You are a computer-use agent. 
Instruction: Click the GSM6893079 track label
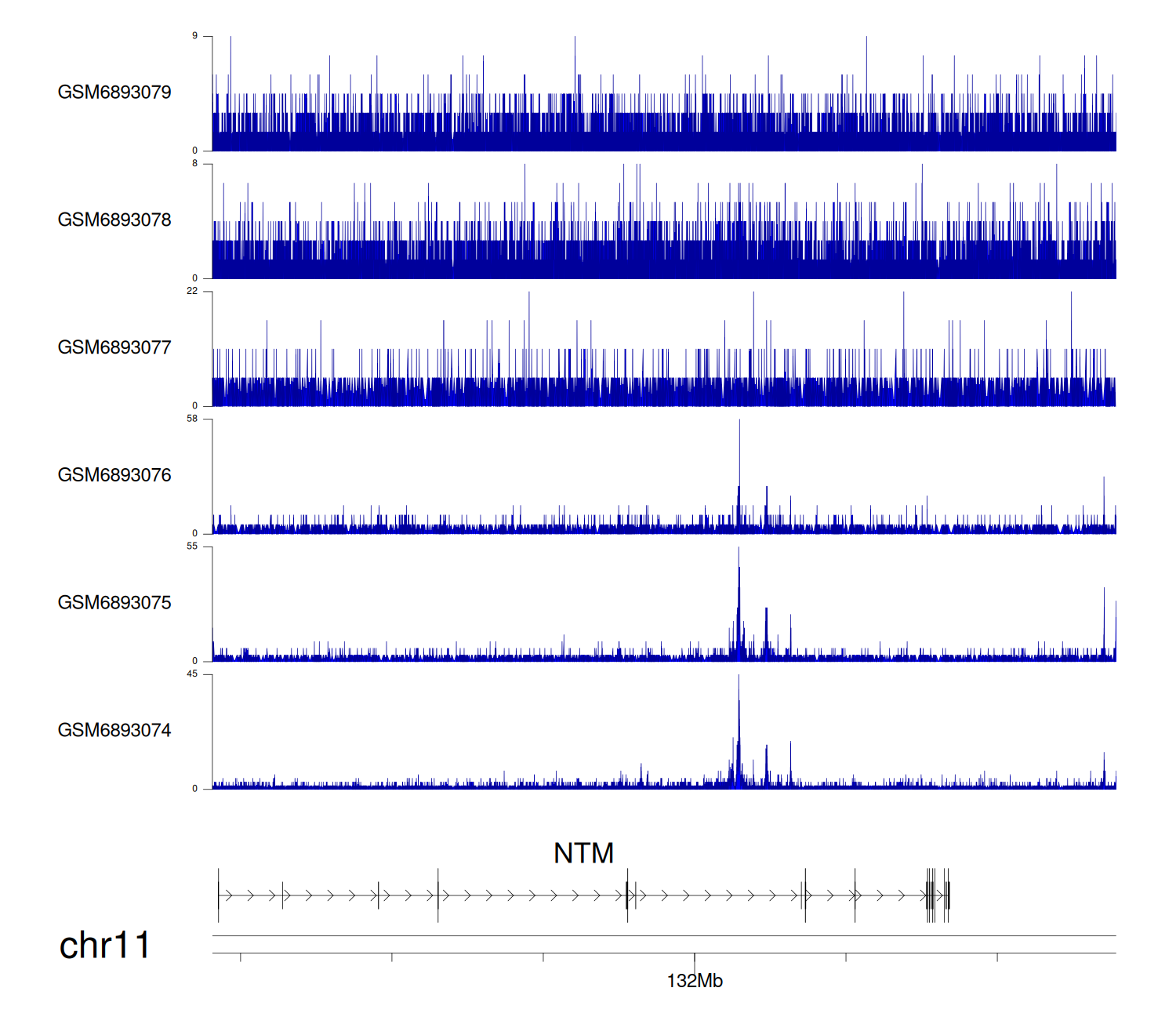[114, 93]
